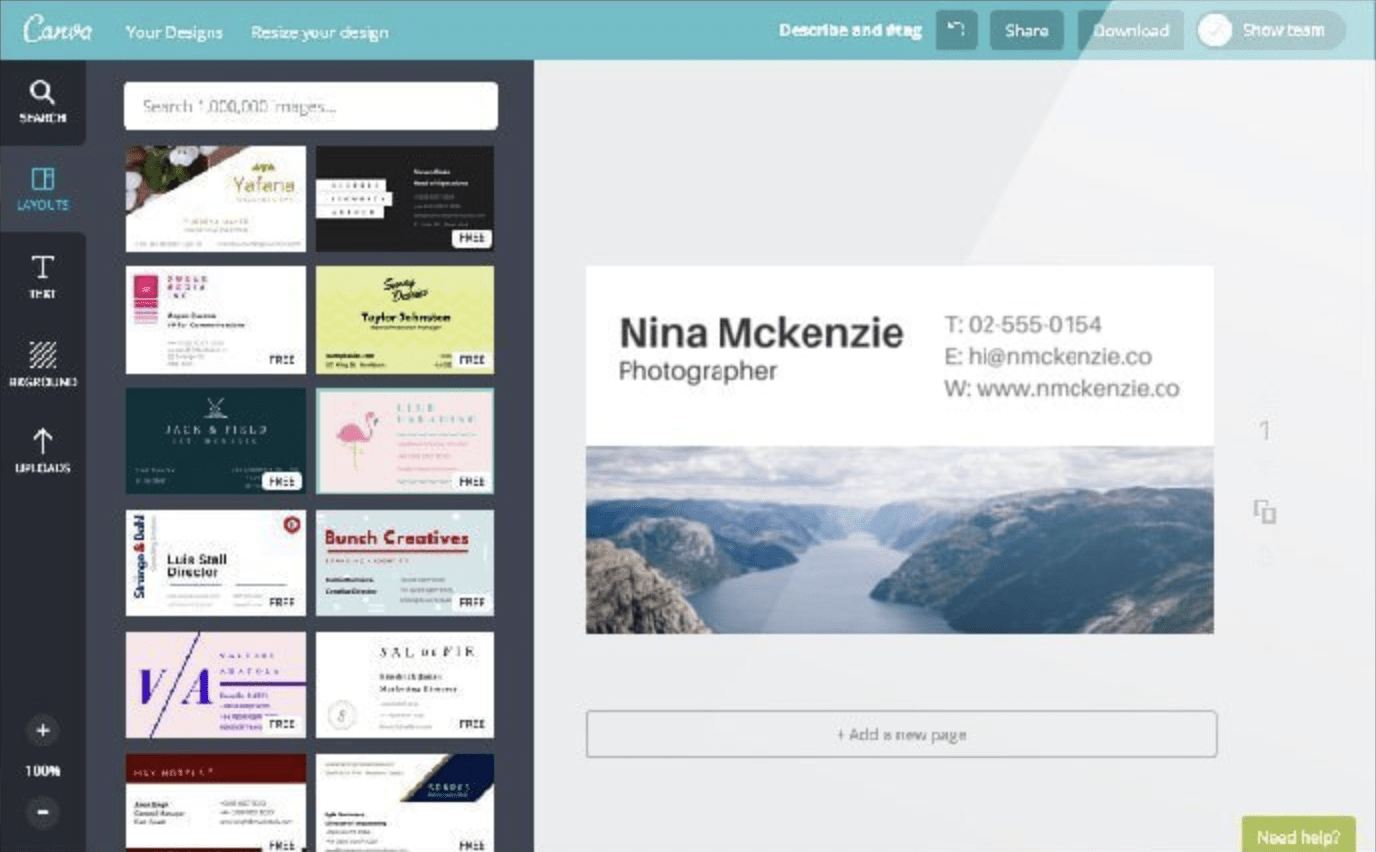Select the Bunch Creatives layout thumbnail
This screenshot has width=1376, height=852.
click(x=405, y=563)
